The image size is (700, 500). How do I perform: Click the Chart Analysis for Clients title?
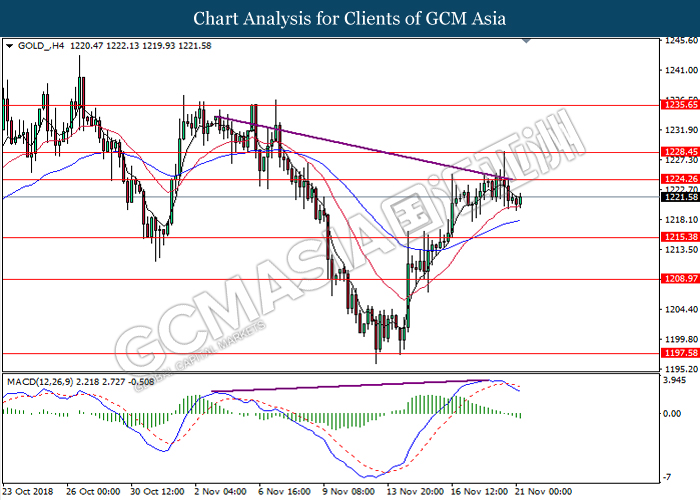click(350, 18)
